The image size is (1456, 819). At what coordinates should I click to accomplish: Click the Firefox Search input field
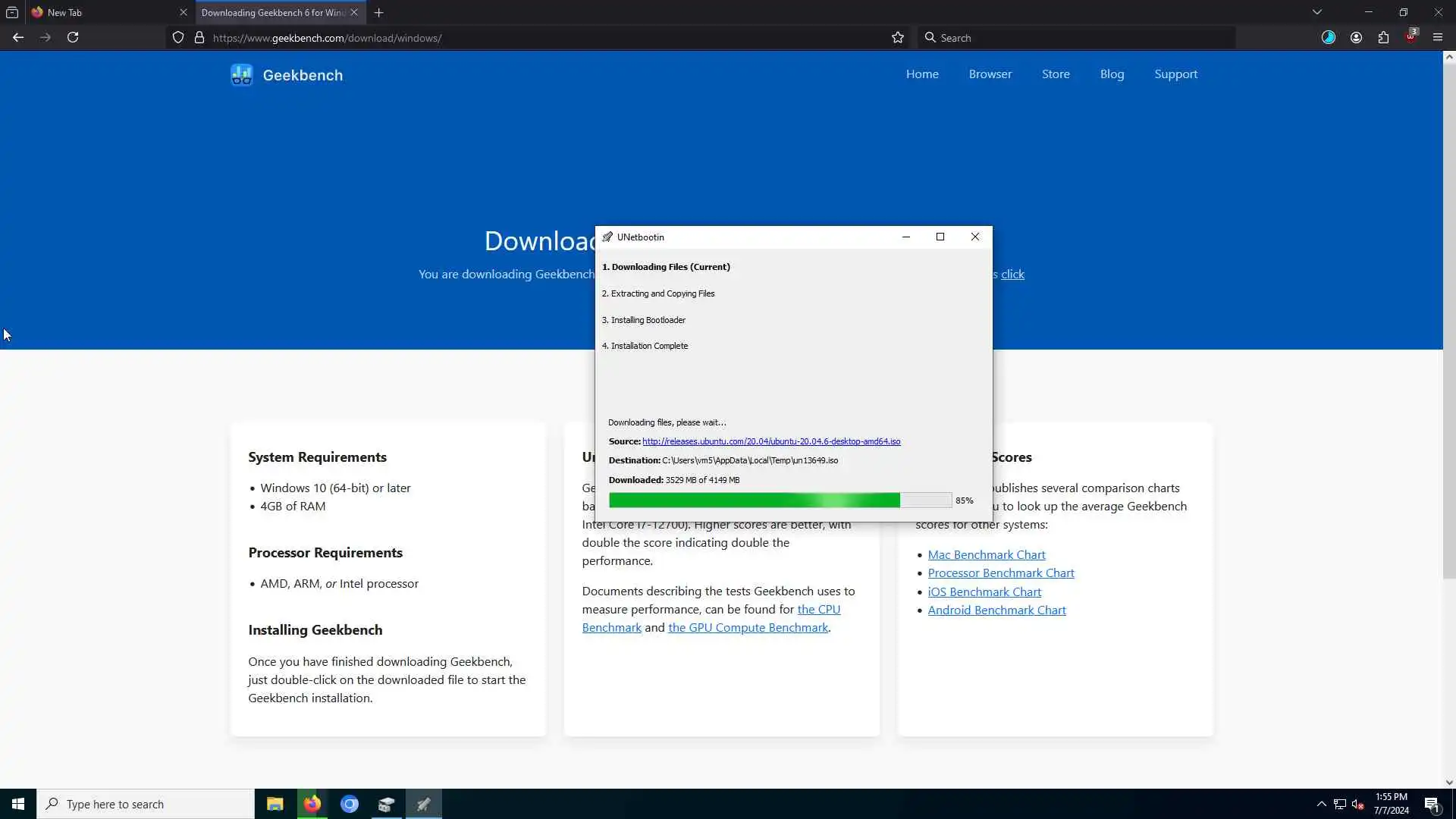coord(1077,38)
